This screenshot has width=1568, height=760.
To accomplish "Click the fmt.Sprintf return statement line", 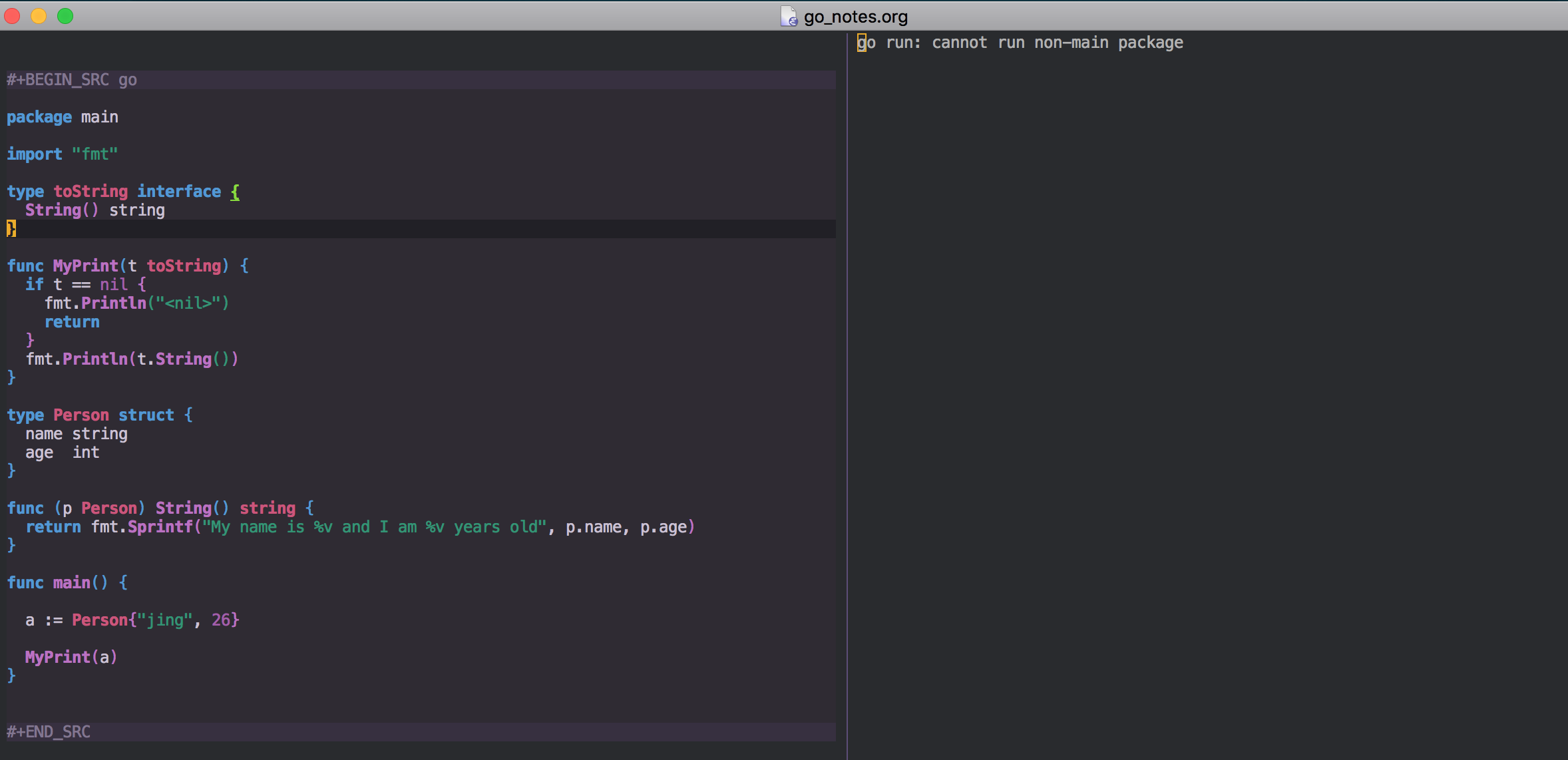I will [360, 527].
